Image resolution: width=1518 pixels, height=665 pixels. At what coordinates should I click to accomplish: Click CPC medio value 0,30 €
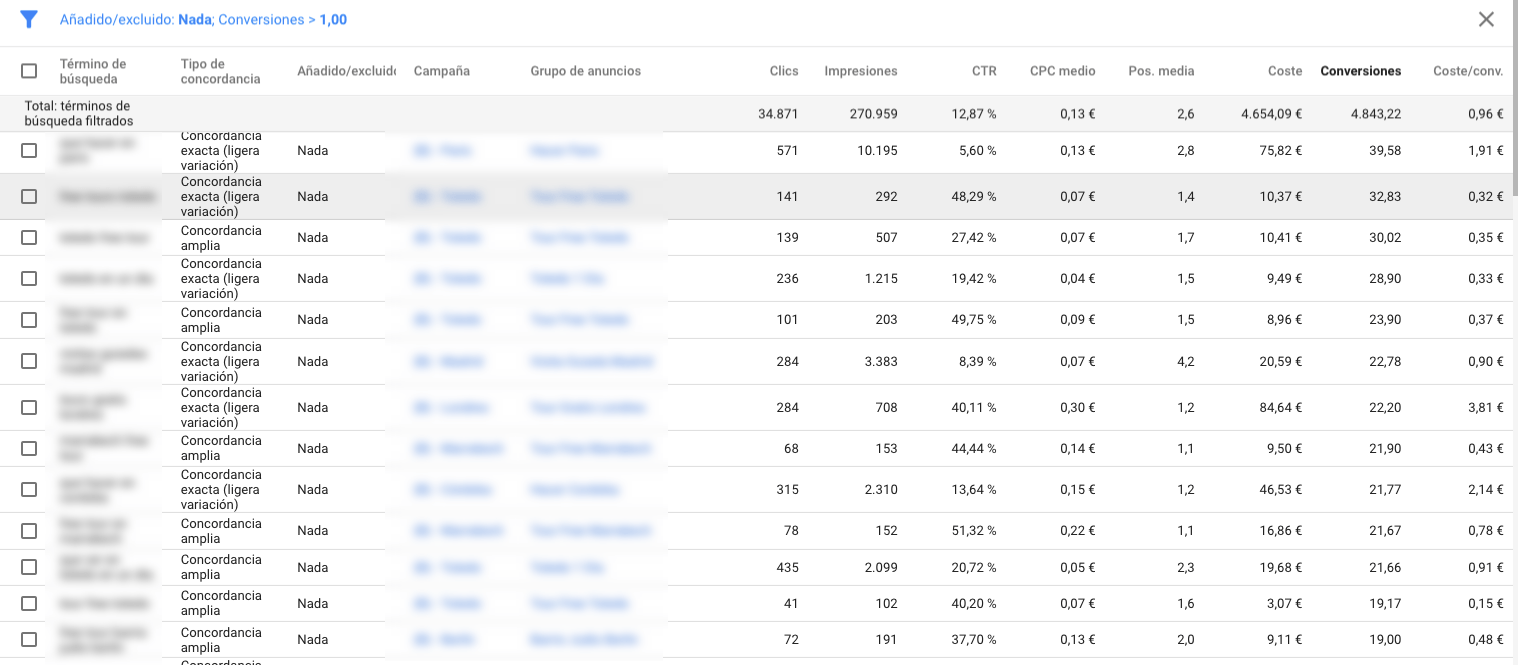coord(1078,408)
